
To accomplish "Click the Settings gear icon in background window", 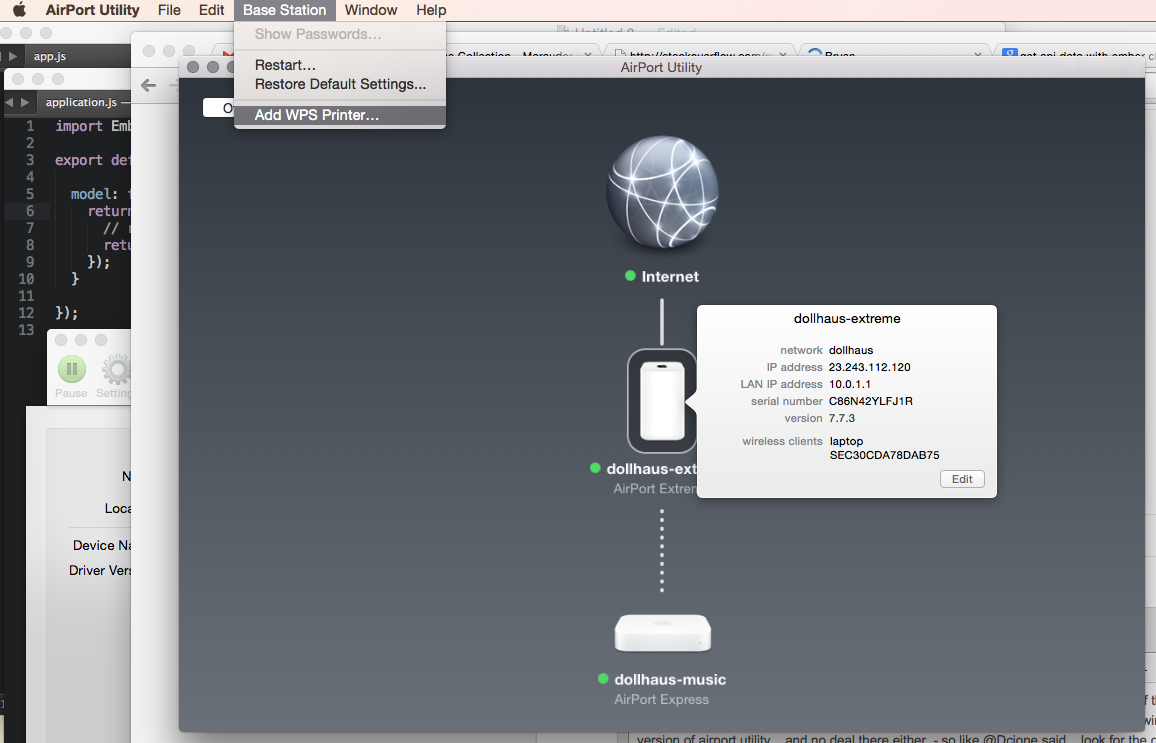I will coord(116,369).
